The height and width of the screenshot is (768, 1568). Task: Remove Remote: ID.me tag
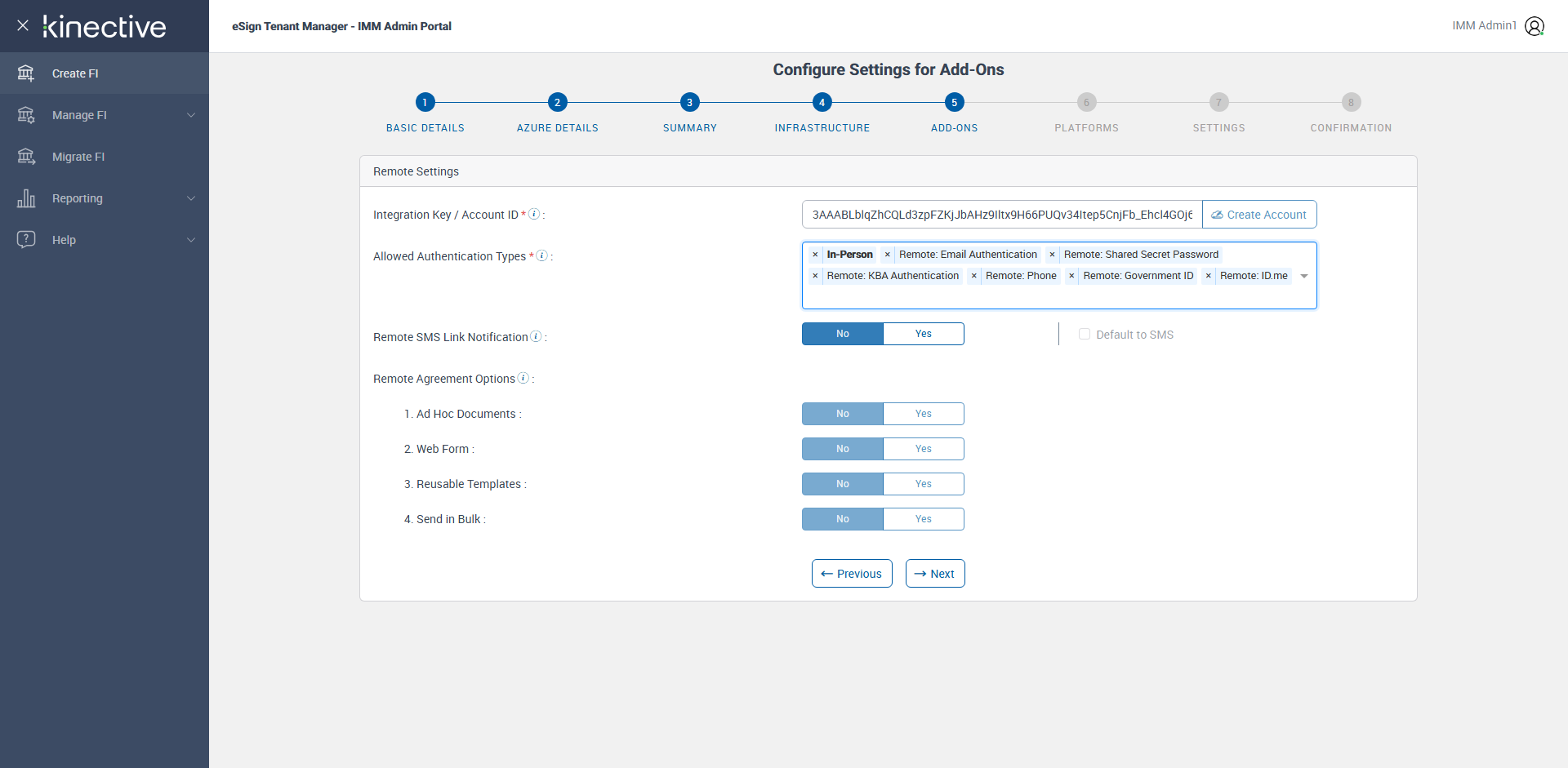(x=1209, y=276)
